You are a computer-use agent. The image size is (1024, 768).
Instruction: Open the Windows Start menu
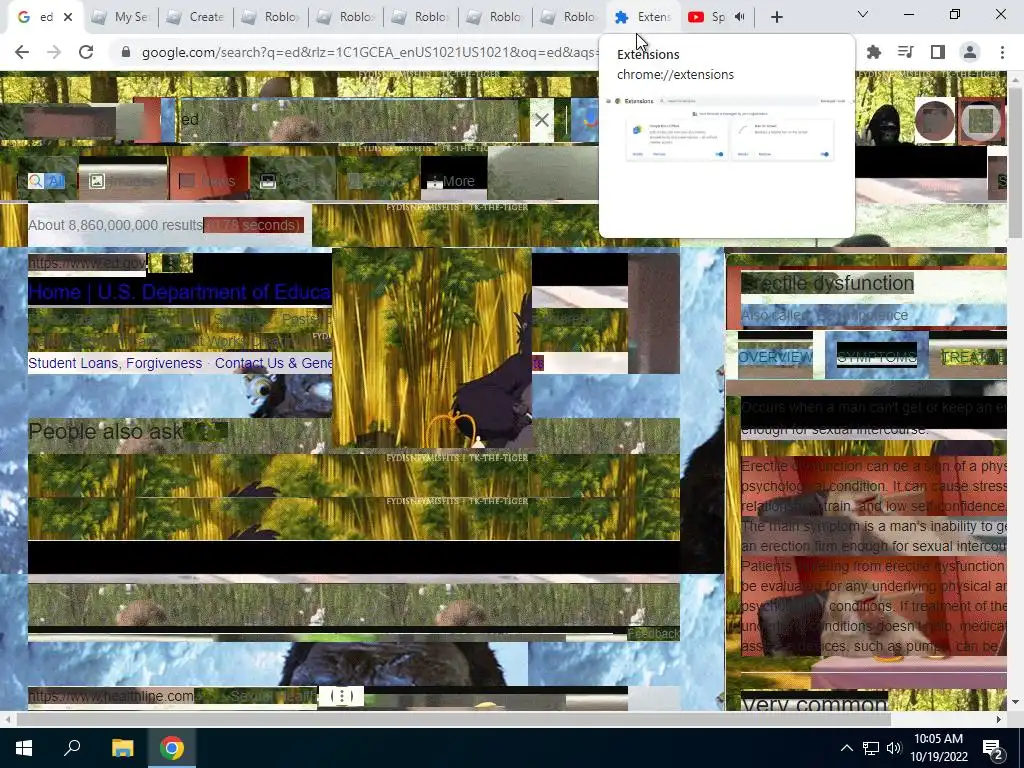pos(24,748)
